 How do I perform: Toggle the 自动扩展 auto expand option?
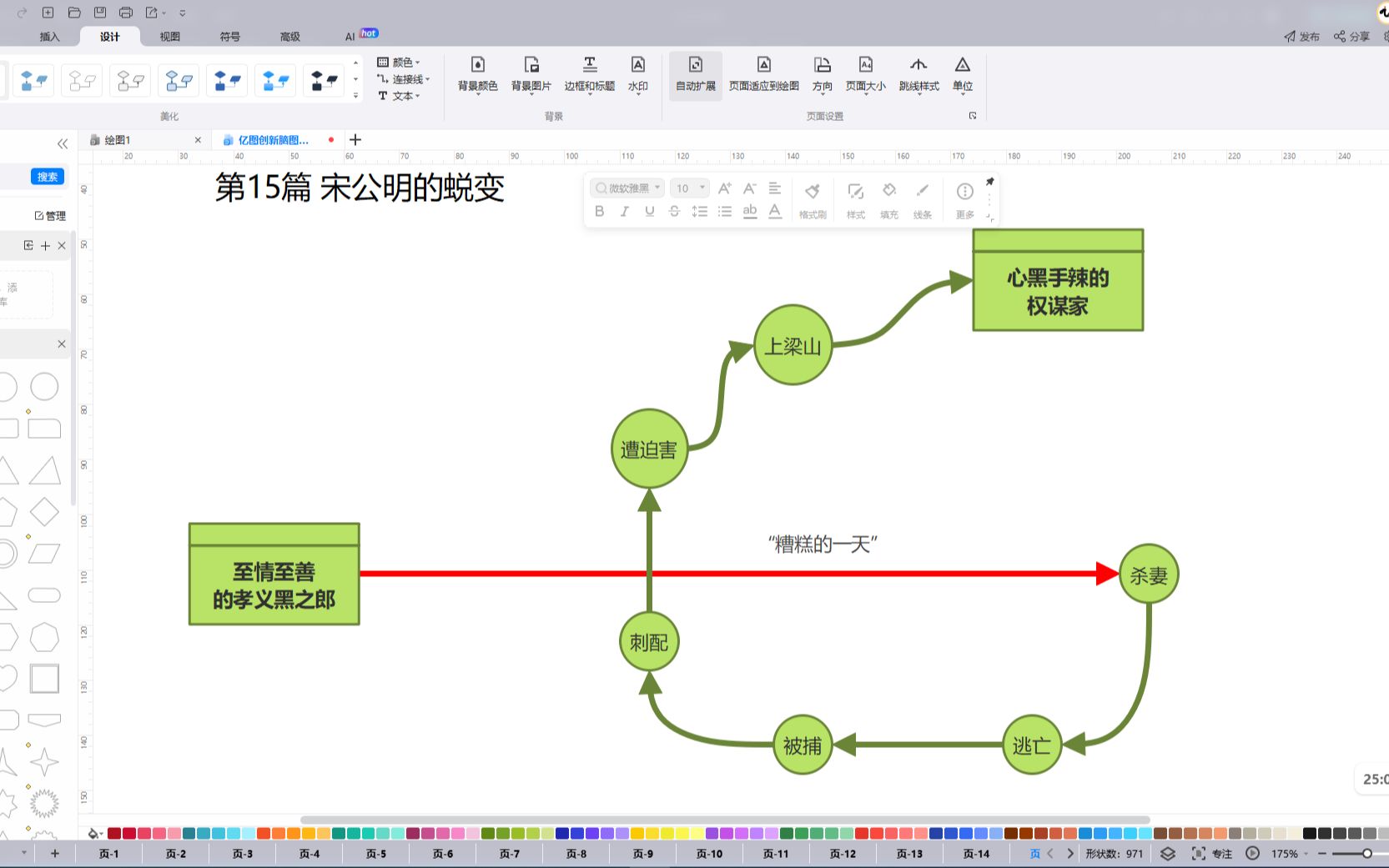(x=696, y=75)
